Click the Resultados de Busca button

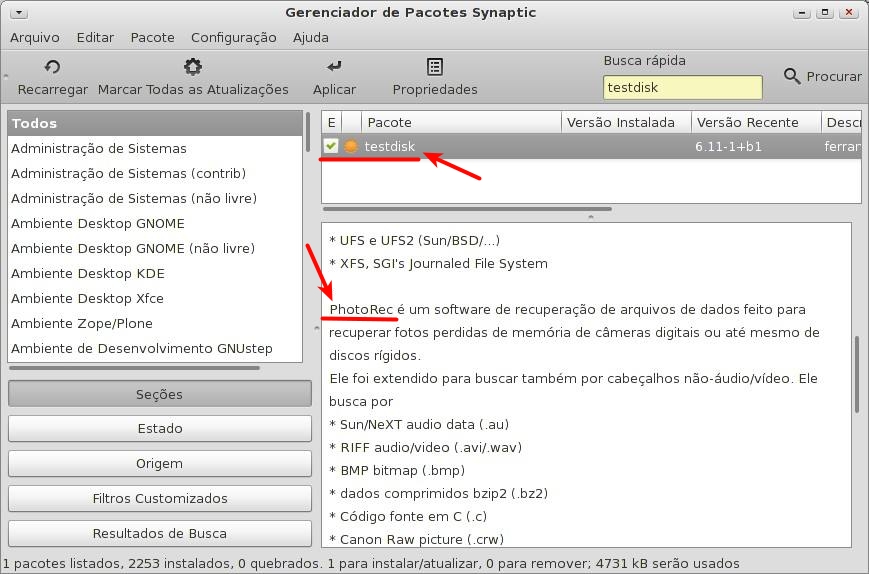tap(160, 533)
